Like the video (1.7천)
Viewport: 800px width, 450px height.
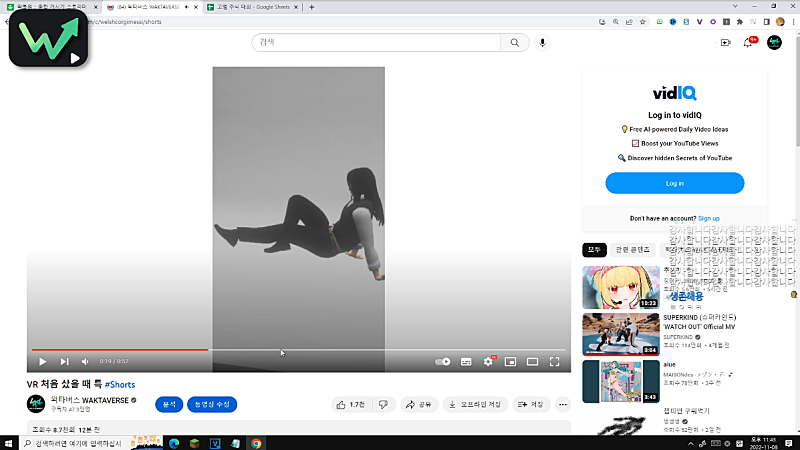pos(351,405)
